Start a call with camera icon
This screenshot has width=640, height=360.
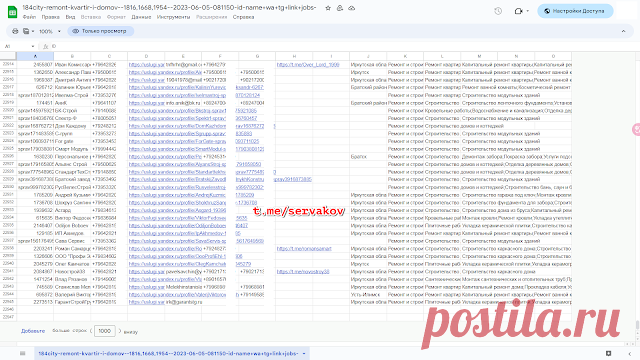pos(521,11)
